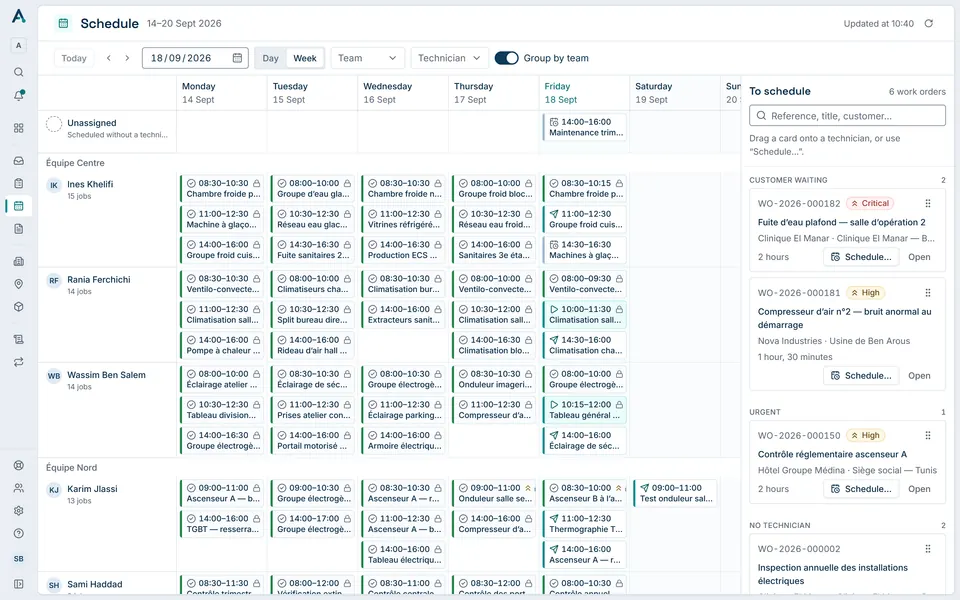Switch to the Day view
This screenshot has width=960, height=600.
(271, 58)
